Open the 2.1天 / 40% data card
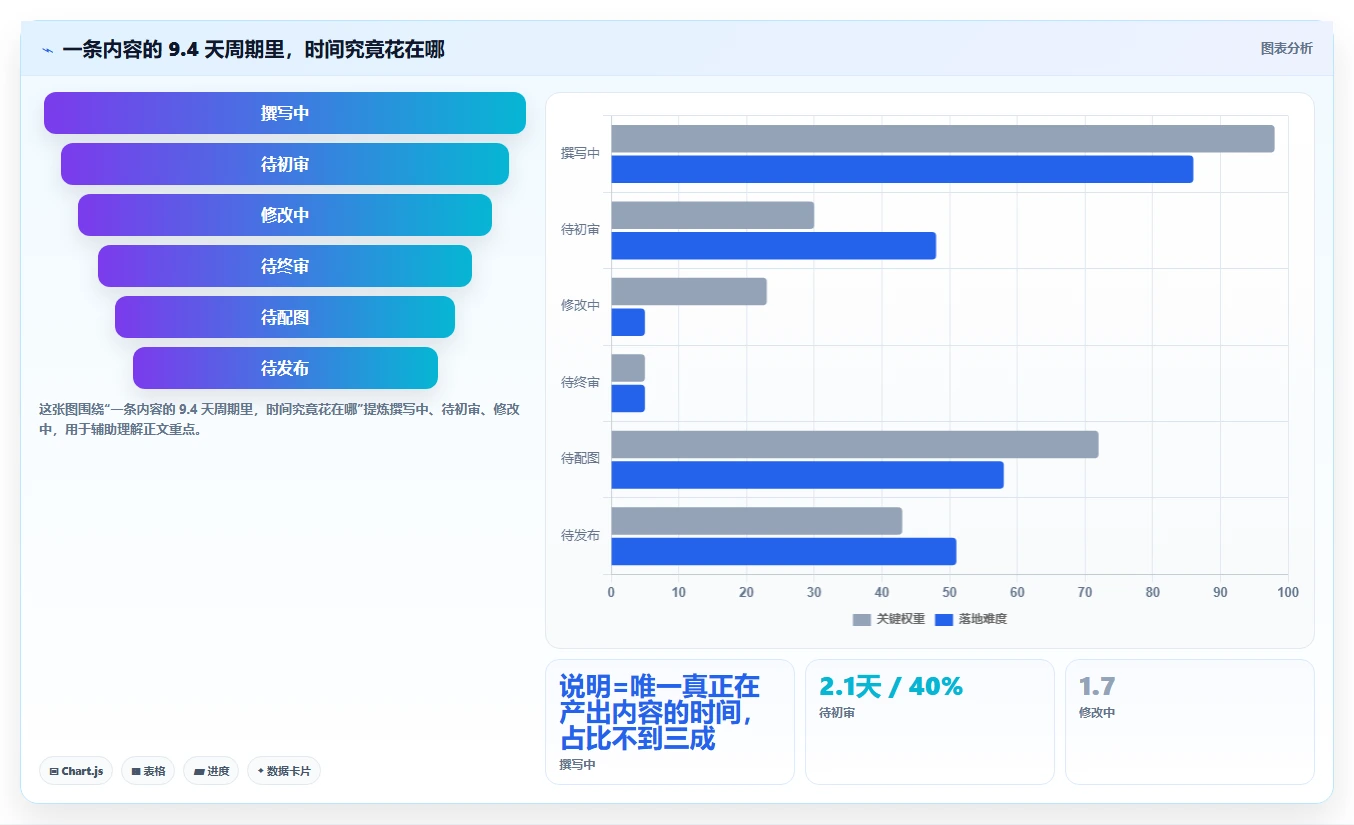Viewport: 1354px width, 825px height. (x=930, y=722)
